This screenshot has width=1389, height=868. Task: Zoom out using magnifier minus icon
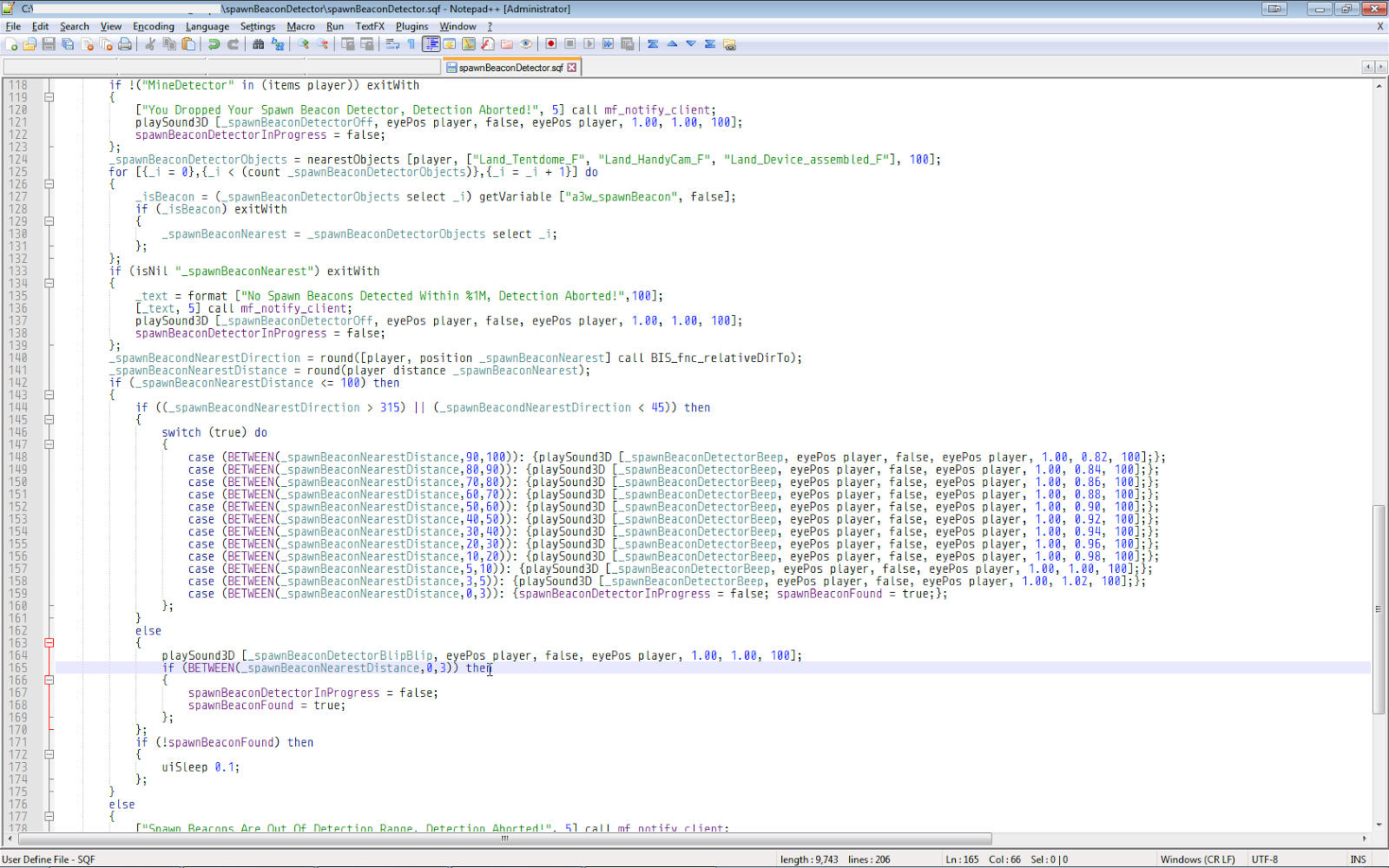pyautogui.click(x=322, y=44)
